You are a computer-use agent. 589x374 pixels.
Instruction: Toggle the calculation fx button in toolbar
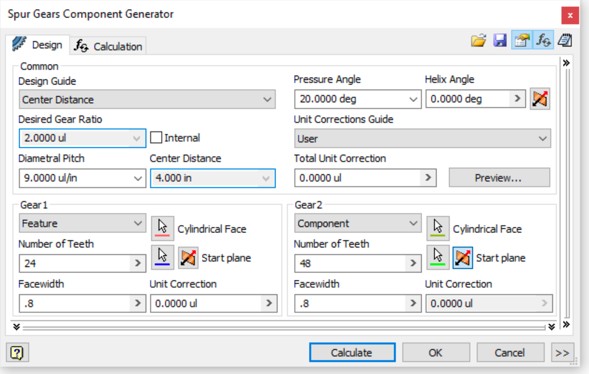point(543,40)
